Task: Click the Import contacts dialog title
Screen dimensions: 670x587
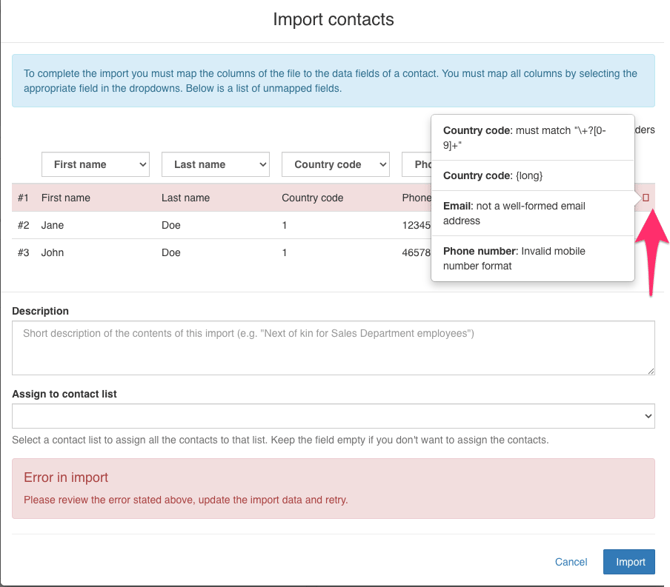Action: [333, 20]
